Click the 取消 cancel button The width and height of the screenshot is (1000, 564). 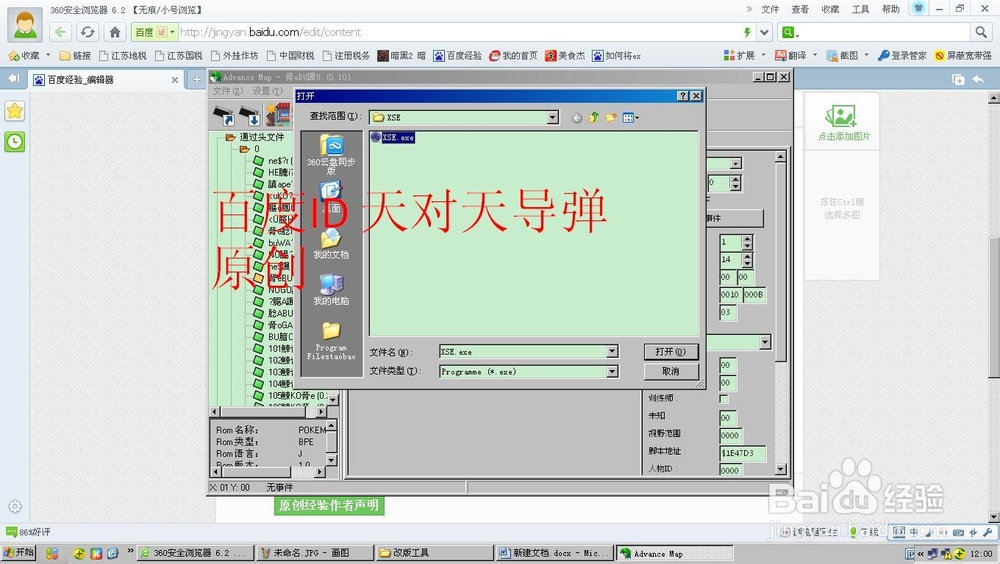click(671, 371)
